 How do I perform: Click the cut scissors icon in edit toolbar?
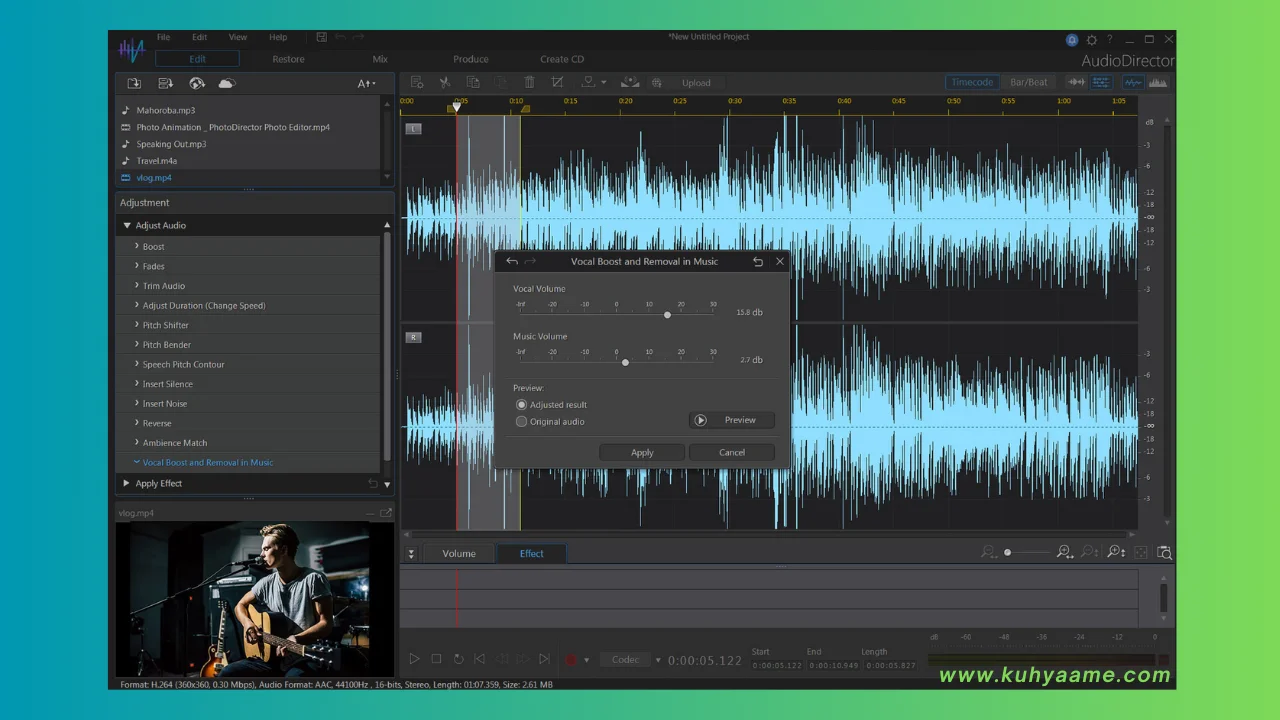click(445, 83)
